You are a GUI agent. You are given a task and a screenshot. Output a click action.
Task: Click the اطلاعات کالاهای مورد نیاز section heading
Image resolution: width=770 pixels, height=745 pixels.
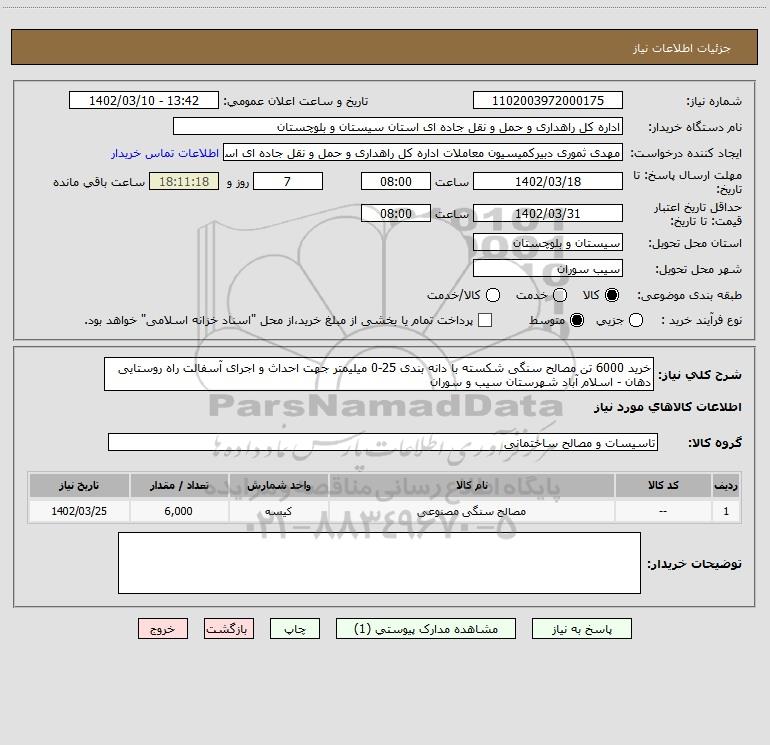pos(667,407)
